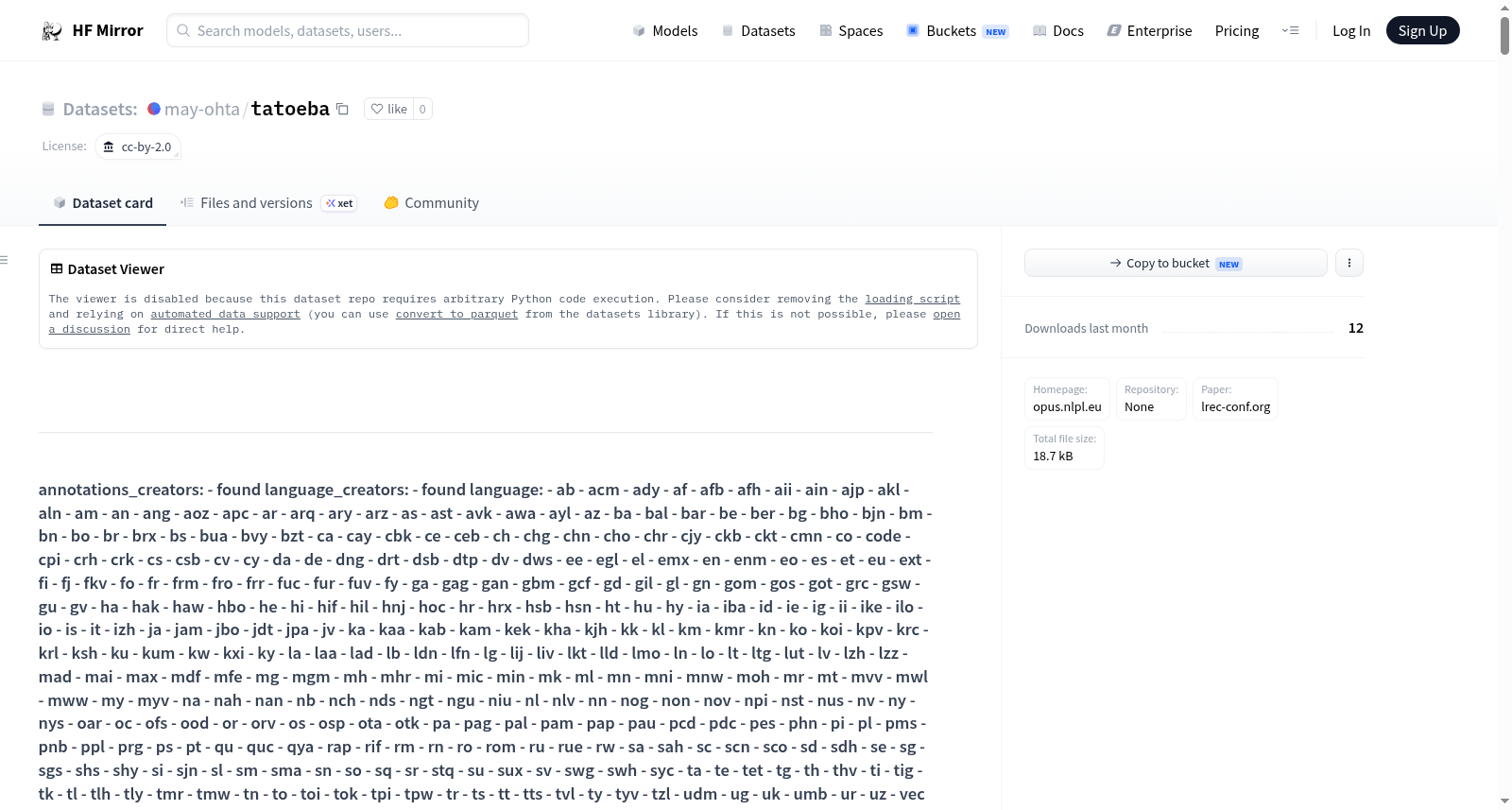Switch to the Community tab
This screenshot has height=810, width=1512.
431,203
